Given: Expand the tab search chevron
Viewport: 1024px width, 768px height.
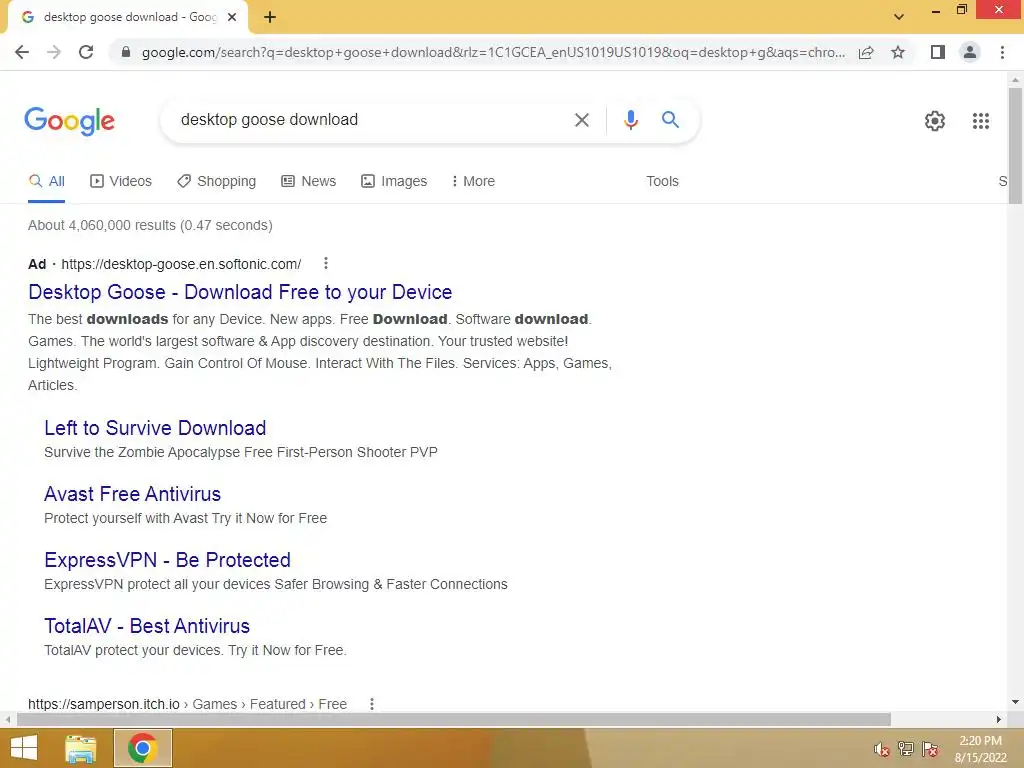Looking at the screenshot, I should tap(899, 17).
